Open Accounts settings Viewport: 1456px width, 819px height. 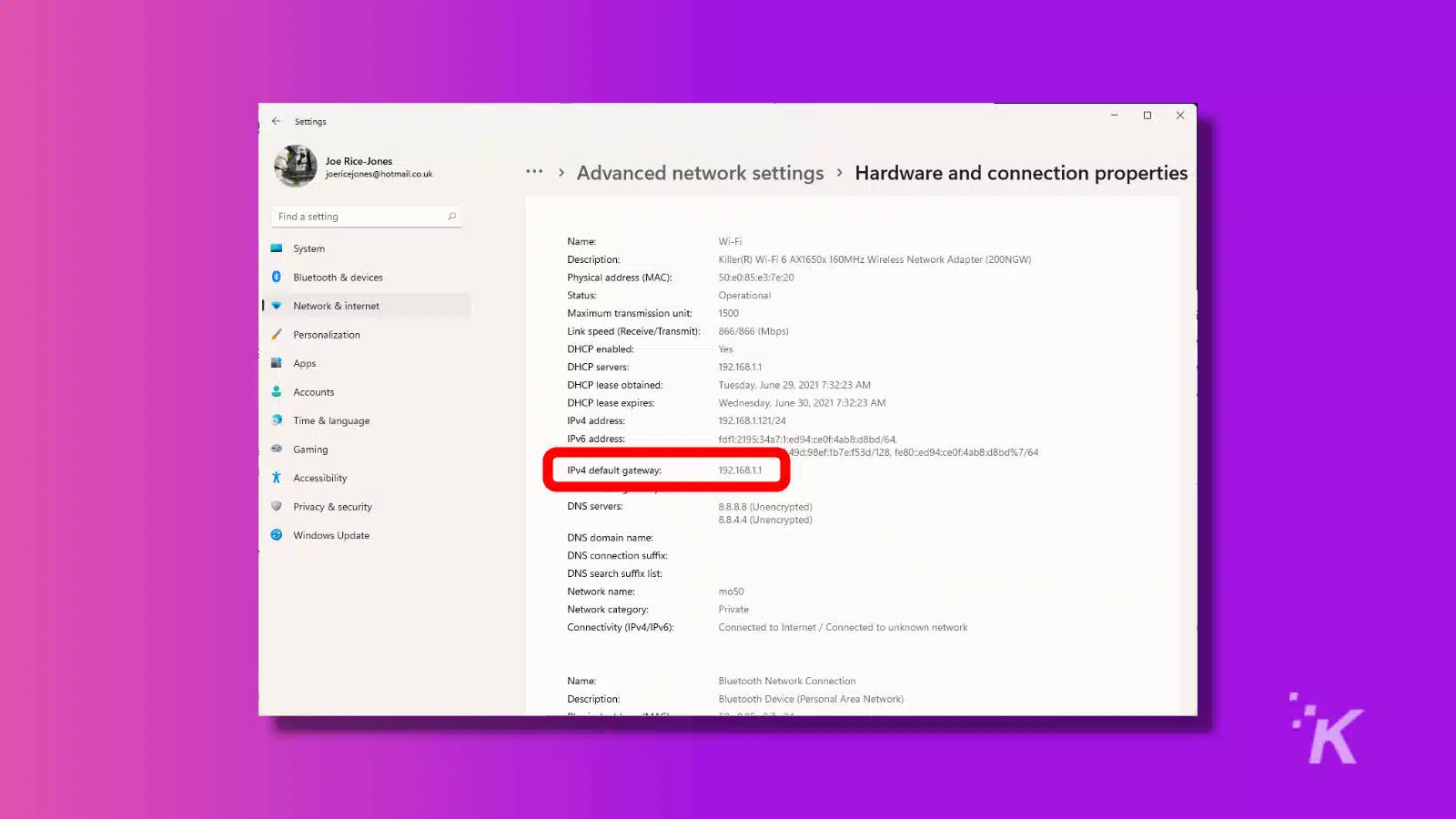(313, 391)
